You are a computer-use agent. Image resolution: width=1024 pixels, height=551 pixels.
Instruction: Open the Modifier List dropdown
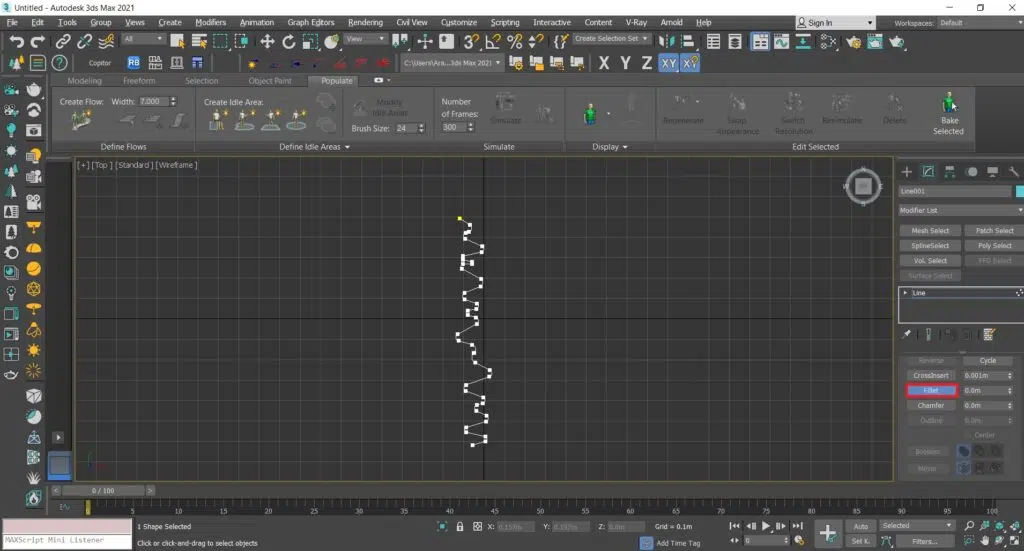click(x=960, y=211)
